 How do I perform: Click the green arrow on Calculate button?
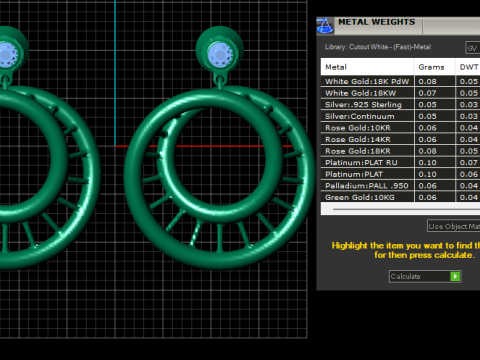tap(455, 276)
